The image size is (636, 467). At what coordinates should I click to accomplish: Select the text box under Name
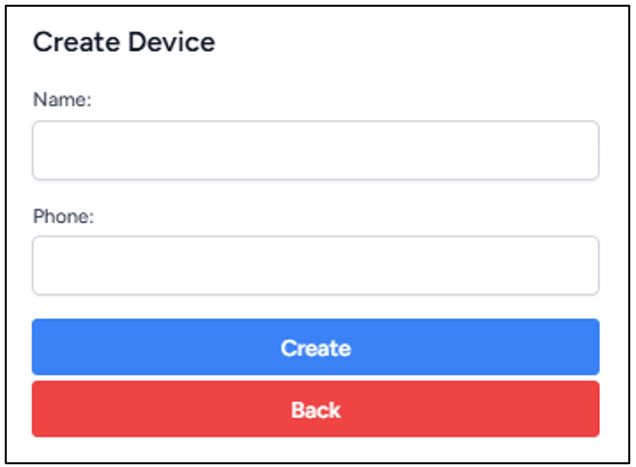point(316,150)
